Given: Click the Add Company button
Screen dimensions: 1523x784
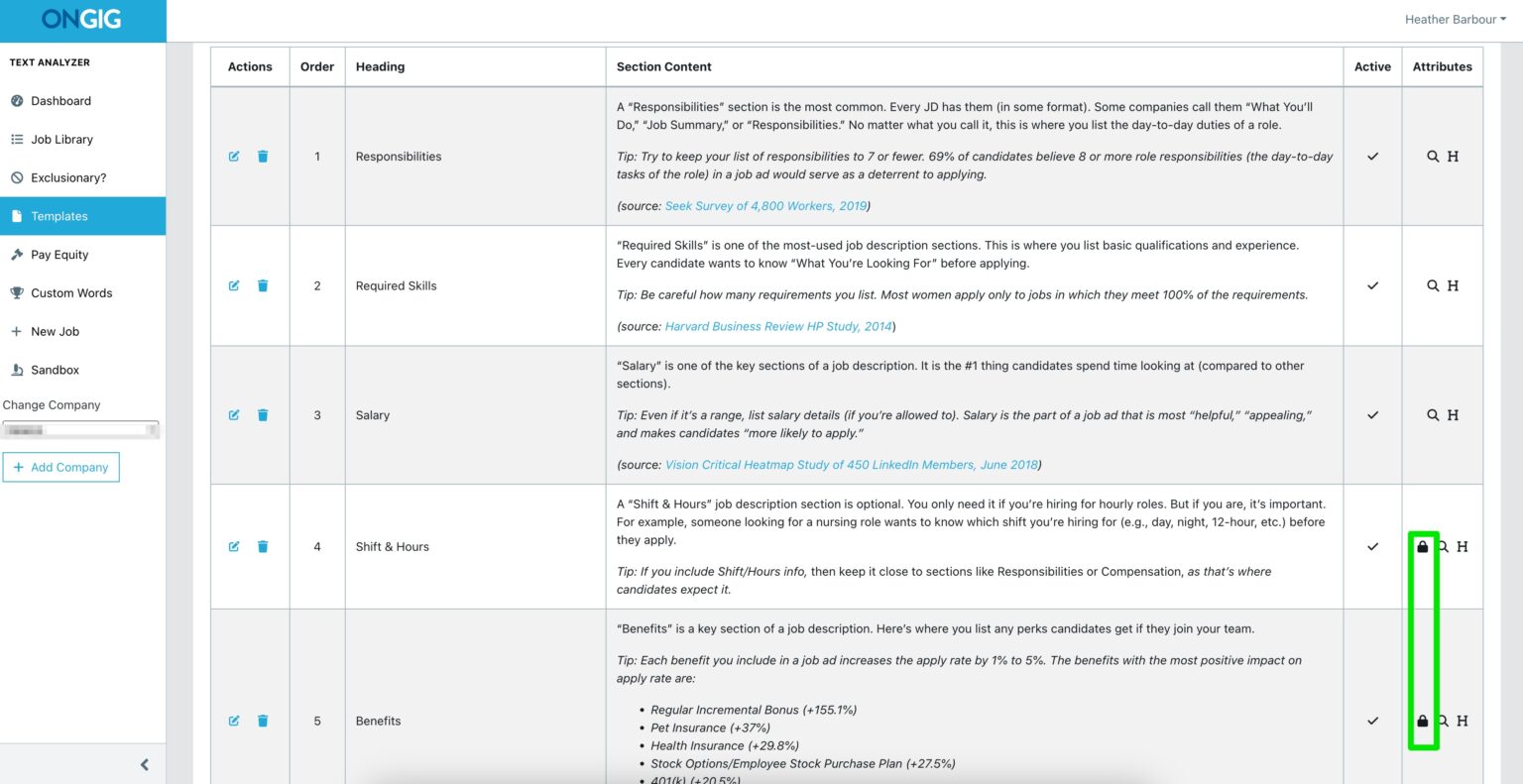Looking at the screenshot, I should click(61, 467).
